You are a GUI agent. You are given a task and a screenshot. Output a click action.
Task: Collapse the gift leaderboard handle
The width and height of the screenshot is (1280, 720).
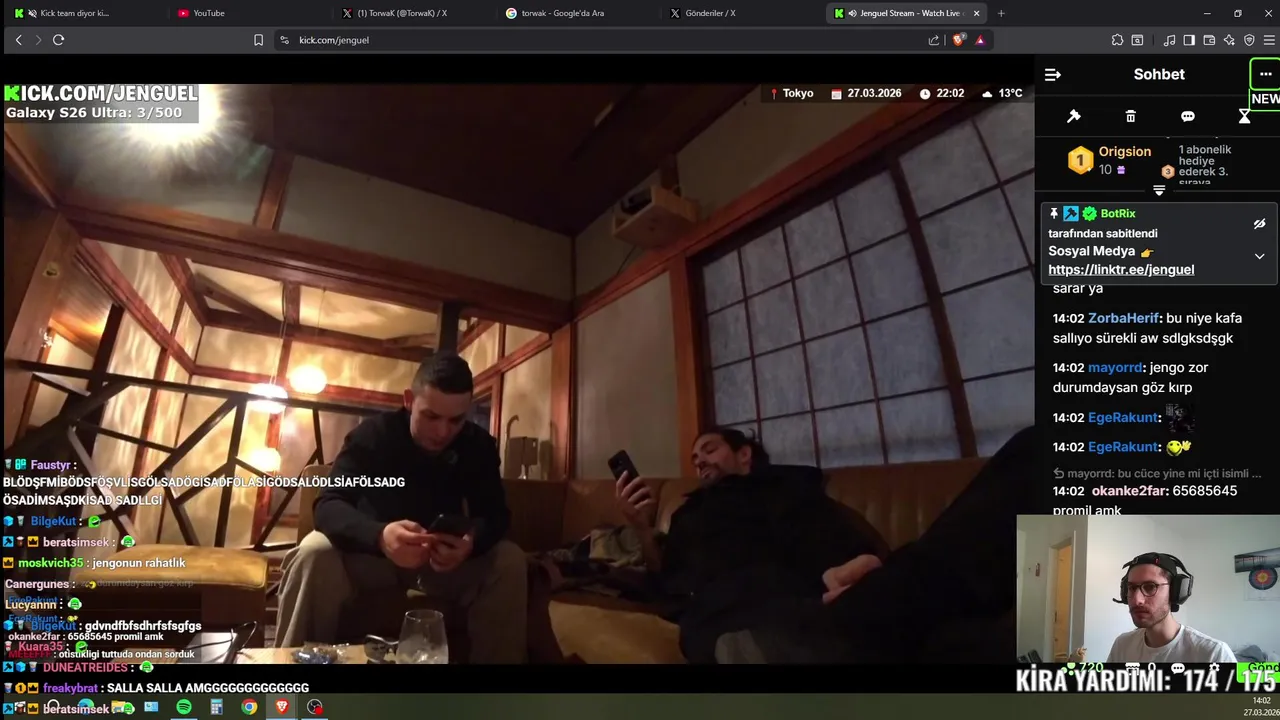(1159, 190)
